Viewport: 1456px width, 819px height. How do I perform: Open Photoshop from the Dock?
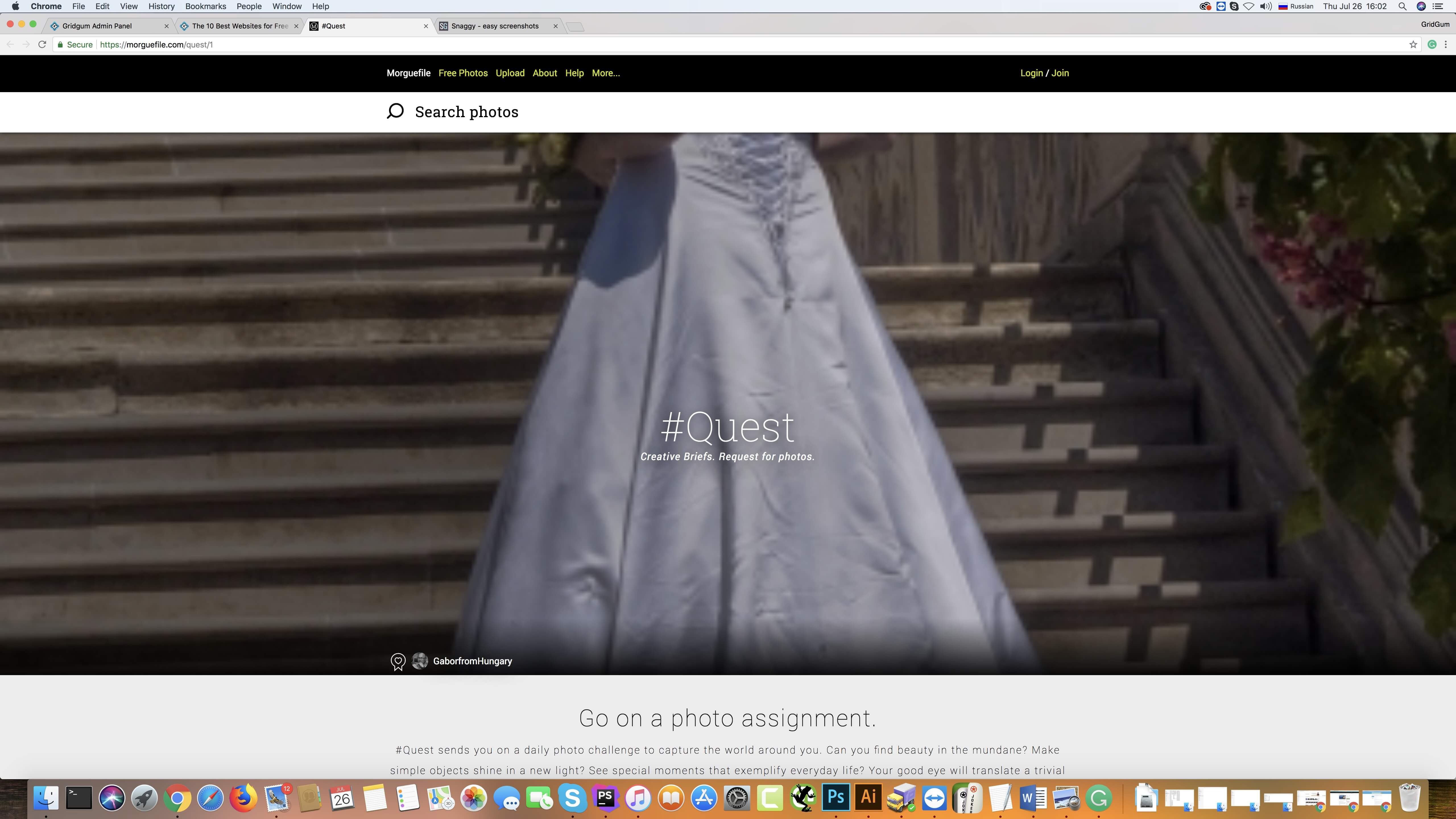pos(835,798)
